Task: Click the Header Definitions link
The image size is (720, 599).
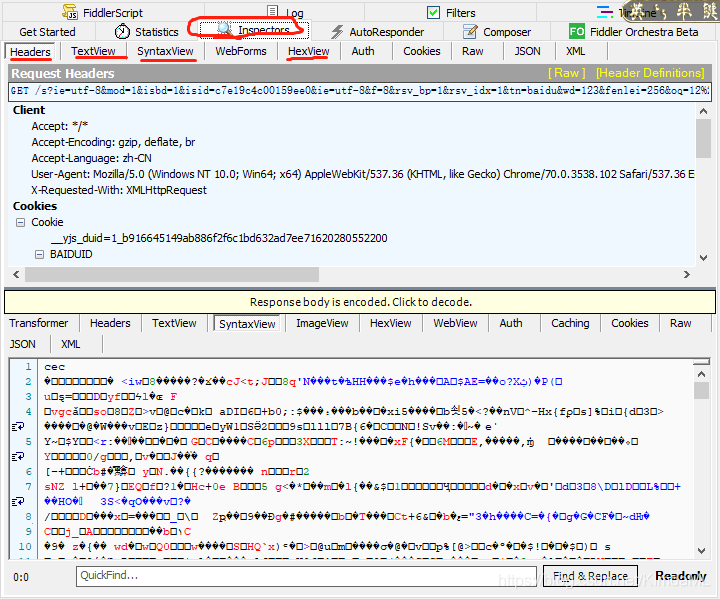Action: [x=650, y=73]
